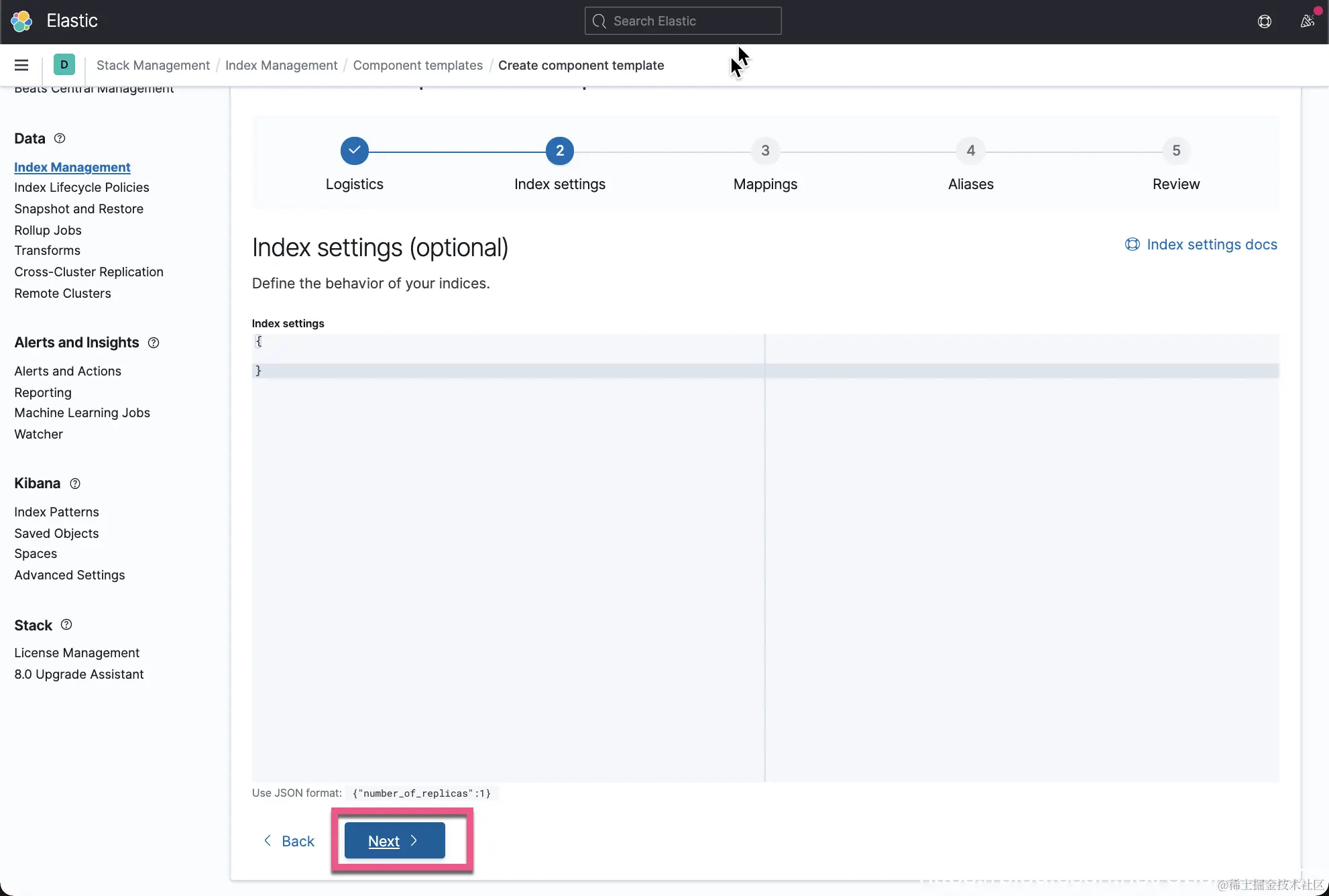1329x896 pixels.
Task: Open the newsfeed notifications icon
Action: pos(1307,21)
